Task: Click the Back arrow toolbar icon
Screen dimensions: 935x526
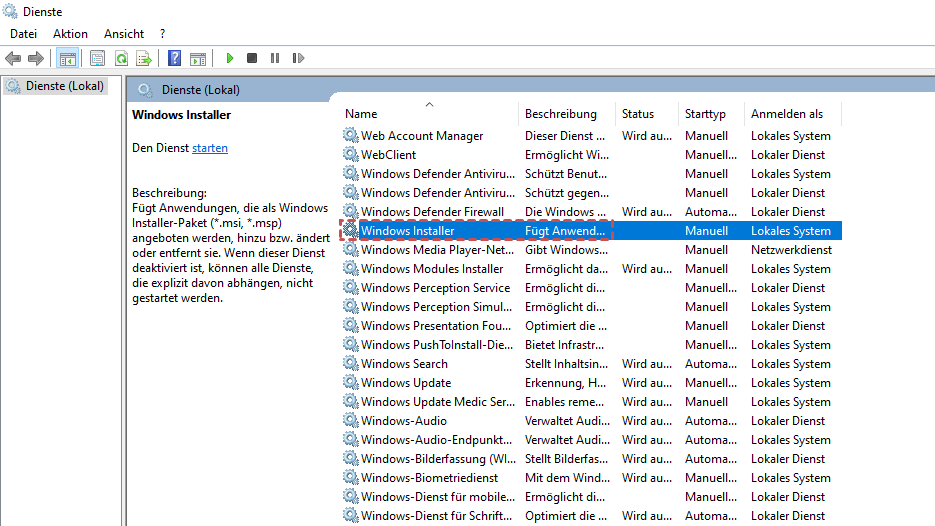Action: (x=13, y=58)
